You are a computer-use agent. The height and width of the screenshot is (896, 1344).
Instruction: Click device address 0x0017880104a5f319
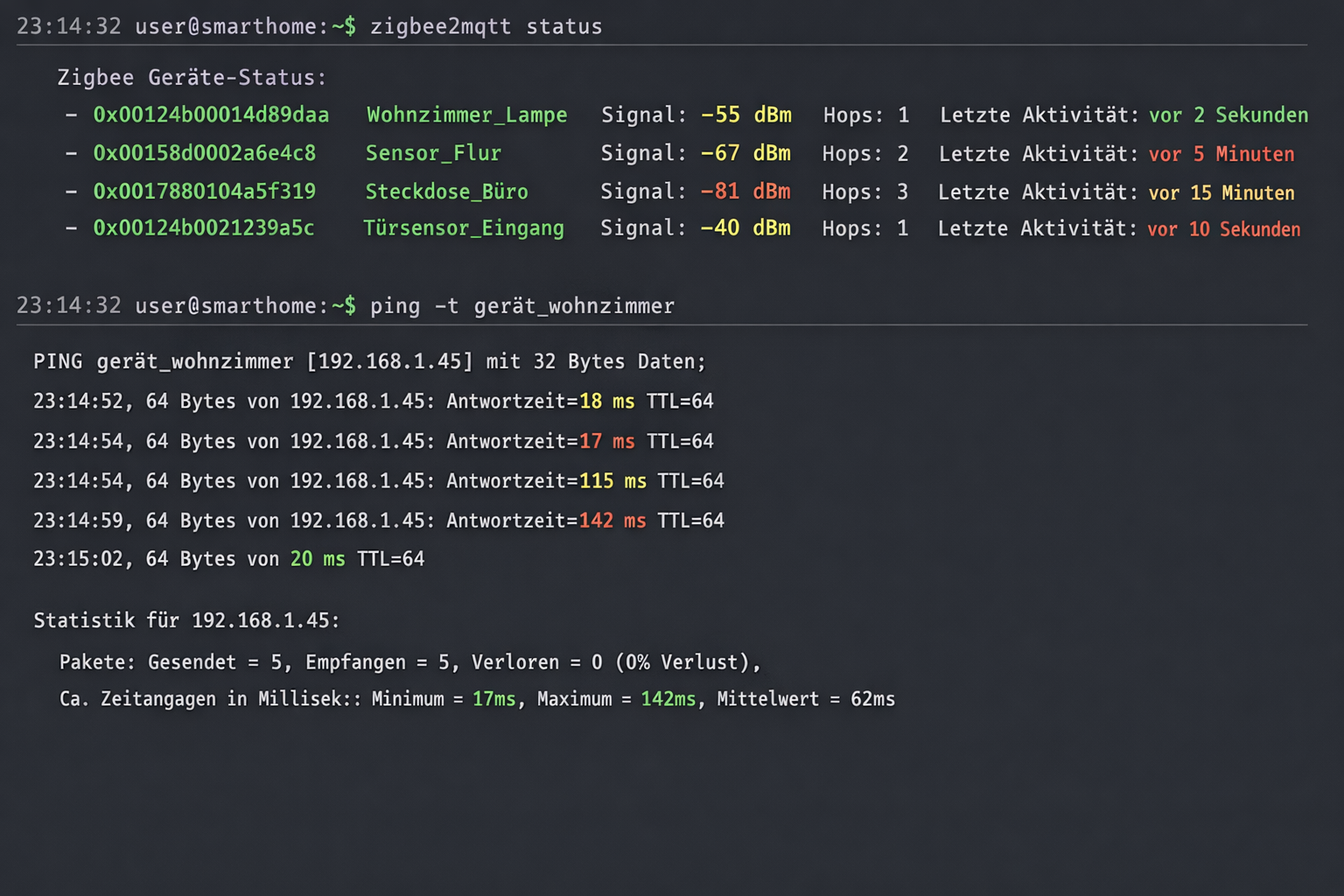click(x=204, y=191)
